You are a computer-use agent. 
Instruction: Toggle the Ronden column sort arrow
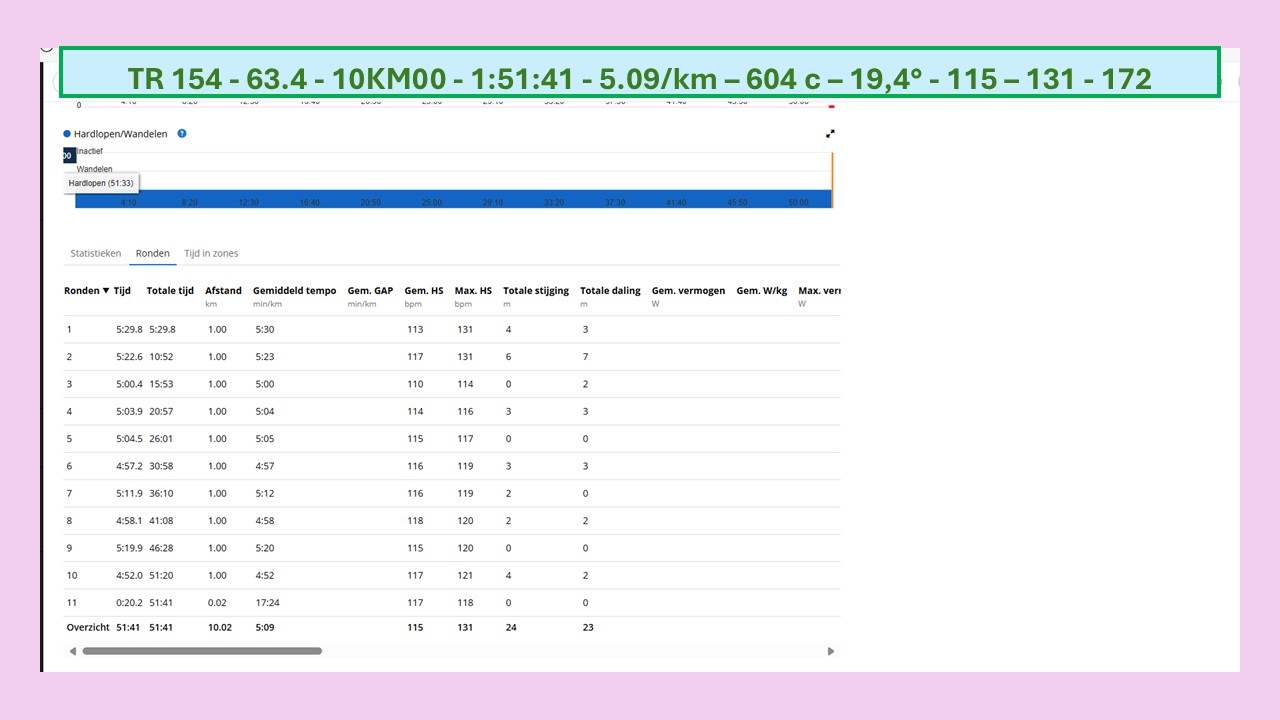106,291
